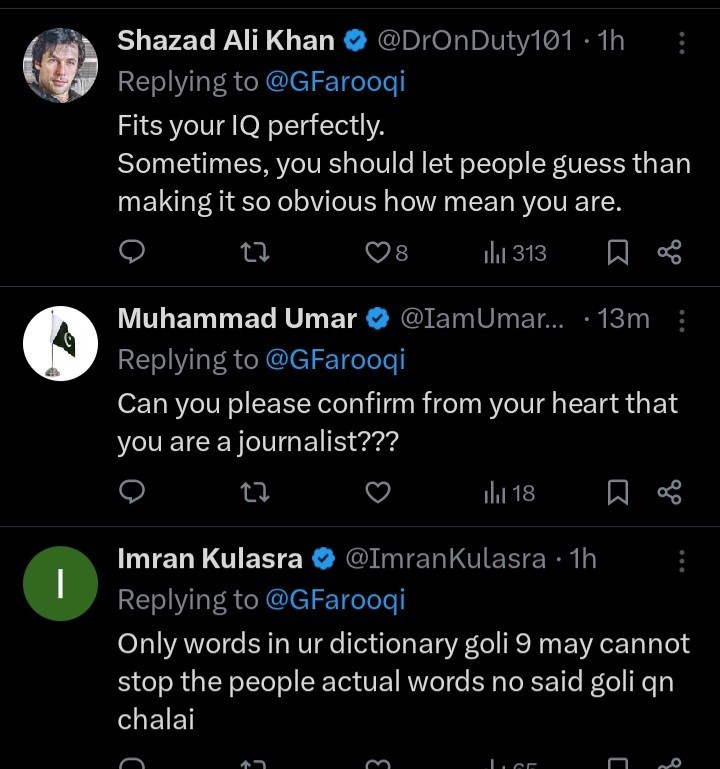The width and height of the screenshot is (720, 769).
Task: Reply to Shazad Ali Khan's tweet
Action: tap(132, 252)
